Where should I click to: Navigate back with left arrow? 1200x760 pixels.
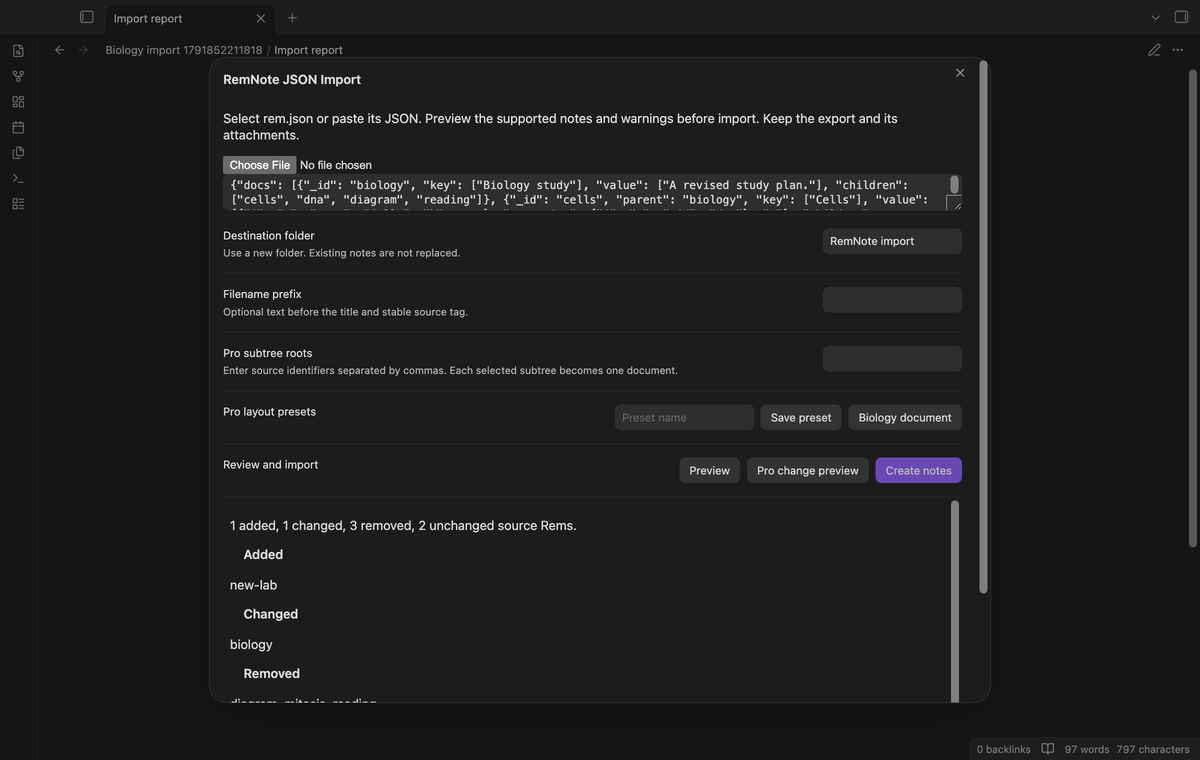pyautogui.click(x=60, y=50)
